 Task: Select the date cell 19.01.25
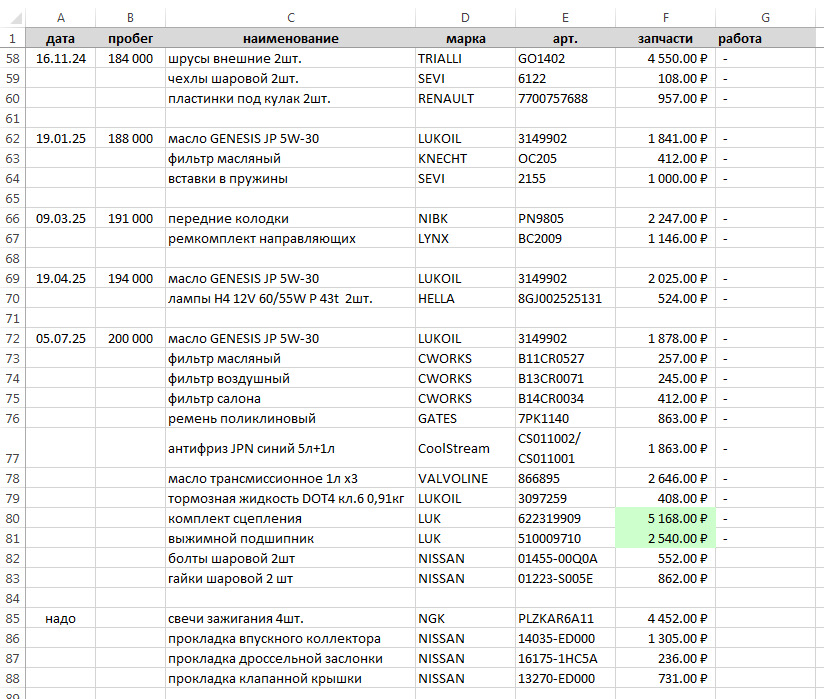60,138
